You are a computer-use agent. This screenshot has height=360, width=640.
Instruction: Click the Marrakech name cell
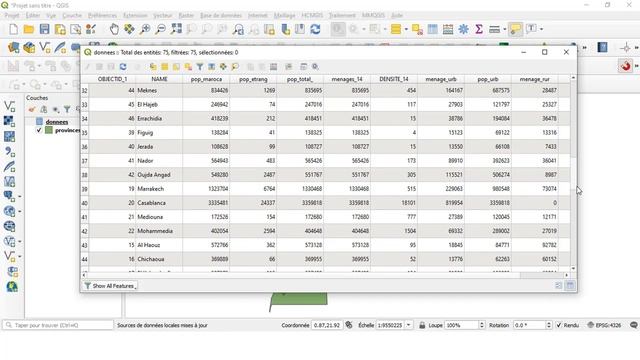pos(159,189)
